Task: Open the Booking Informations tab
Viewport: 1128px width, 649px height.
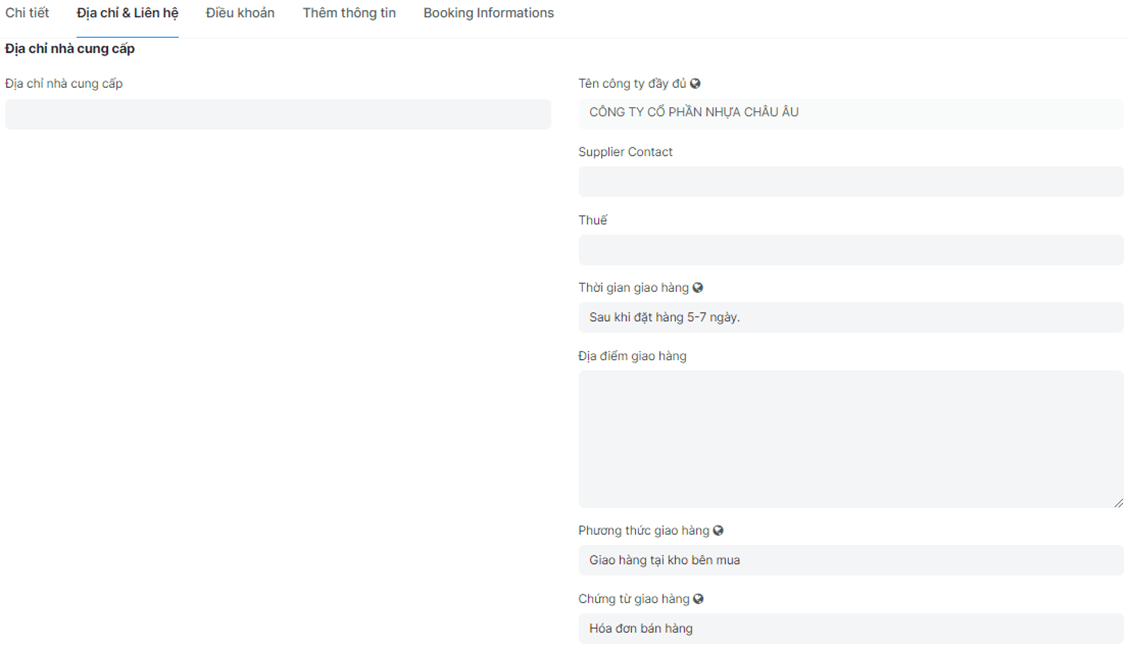Action: coord(488,13)
